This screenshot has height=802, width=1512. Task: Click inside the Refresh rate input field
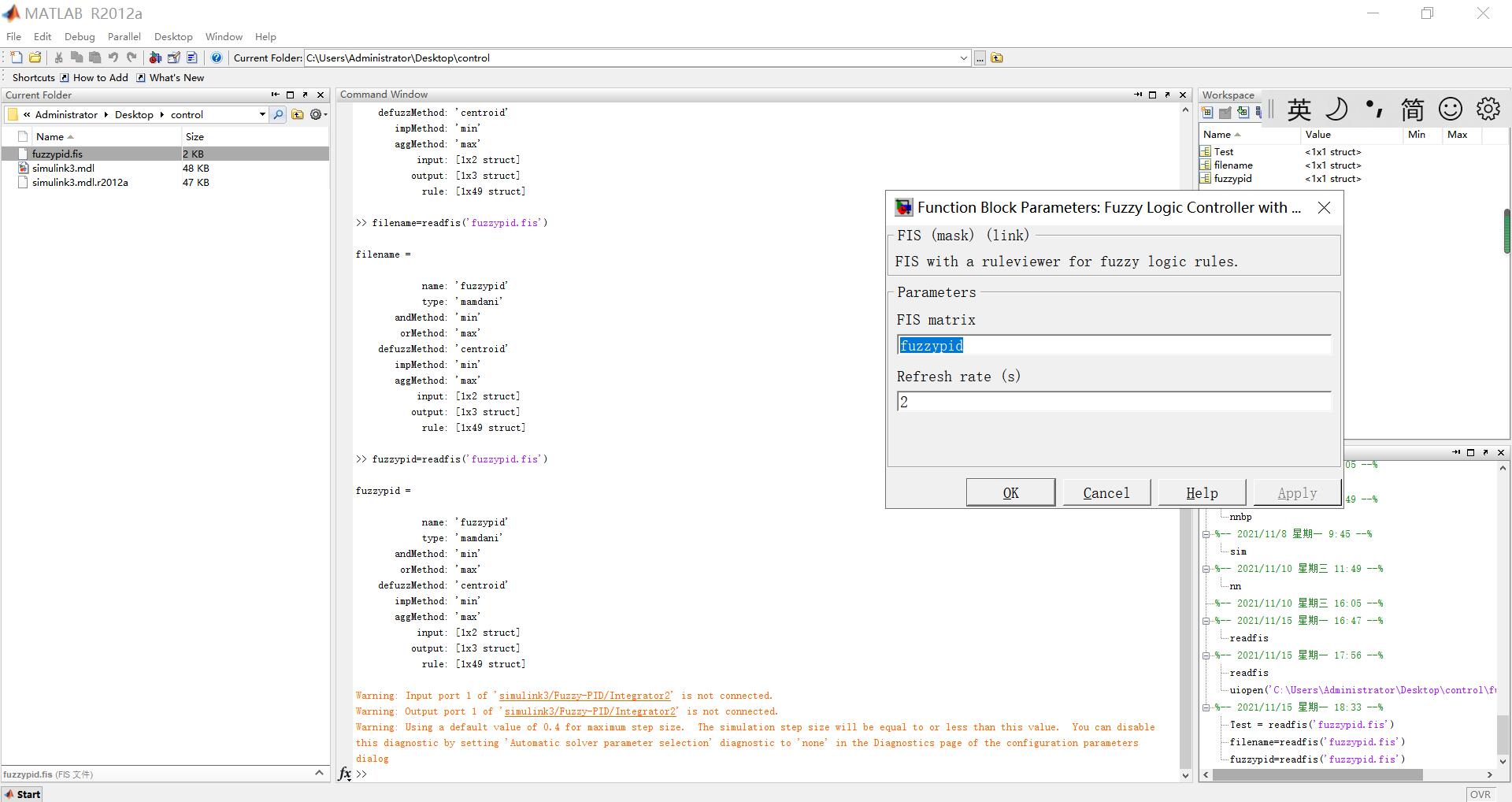click(x=1112, y=402)
